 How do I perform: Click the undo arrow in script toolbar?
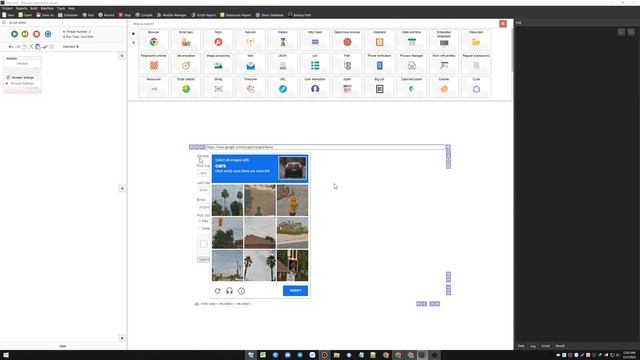tap(11, 47)
